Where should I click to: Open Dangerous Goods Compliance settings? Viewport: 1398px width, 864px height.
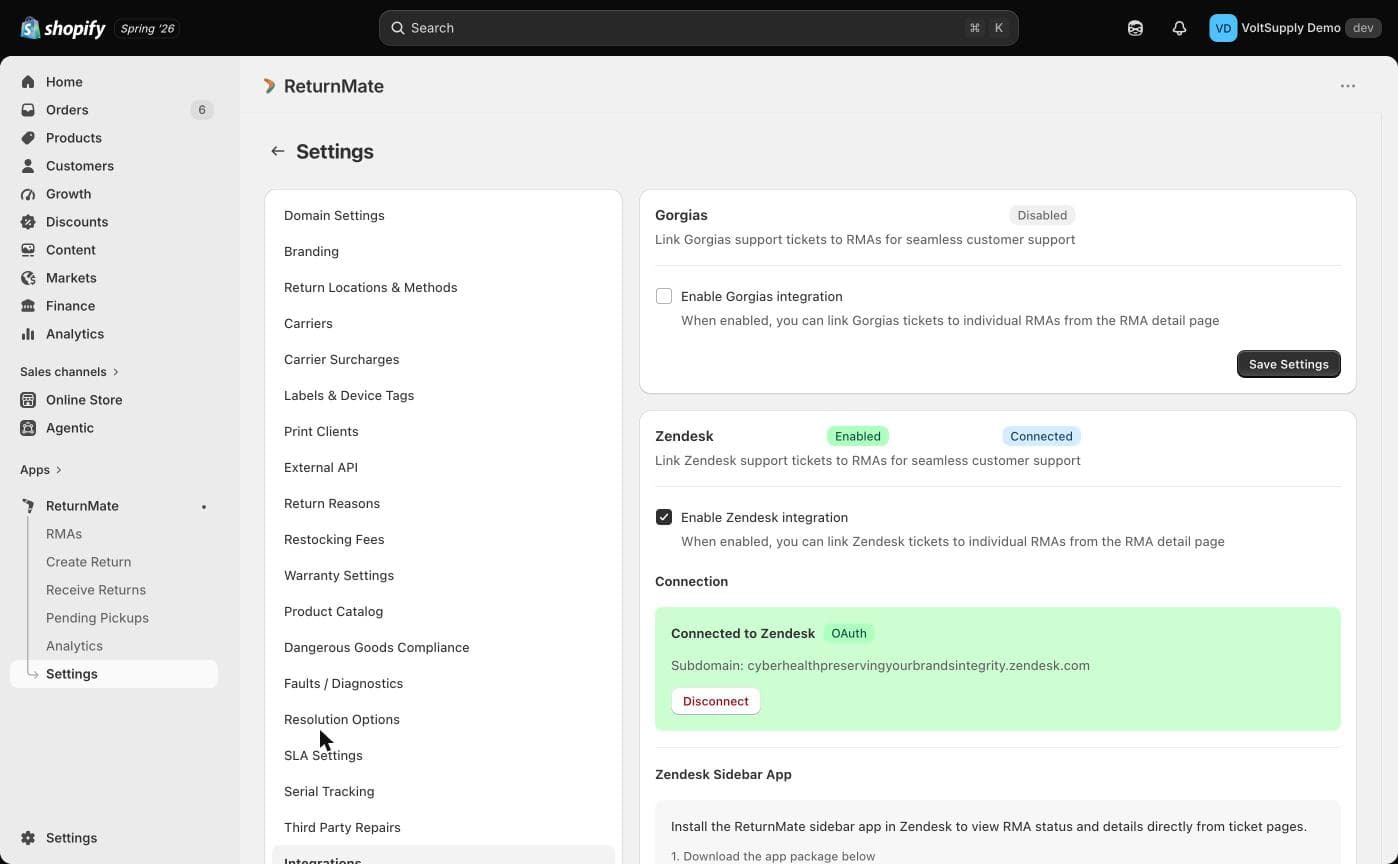[376, 647]
